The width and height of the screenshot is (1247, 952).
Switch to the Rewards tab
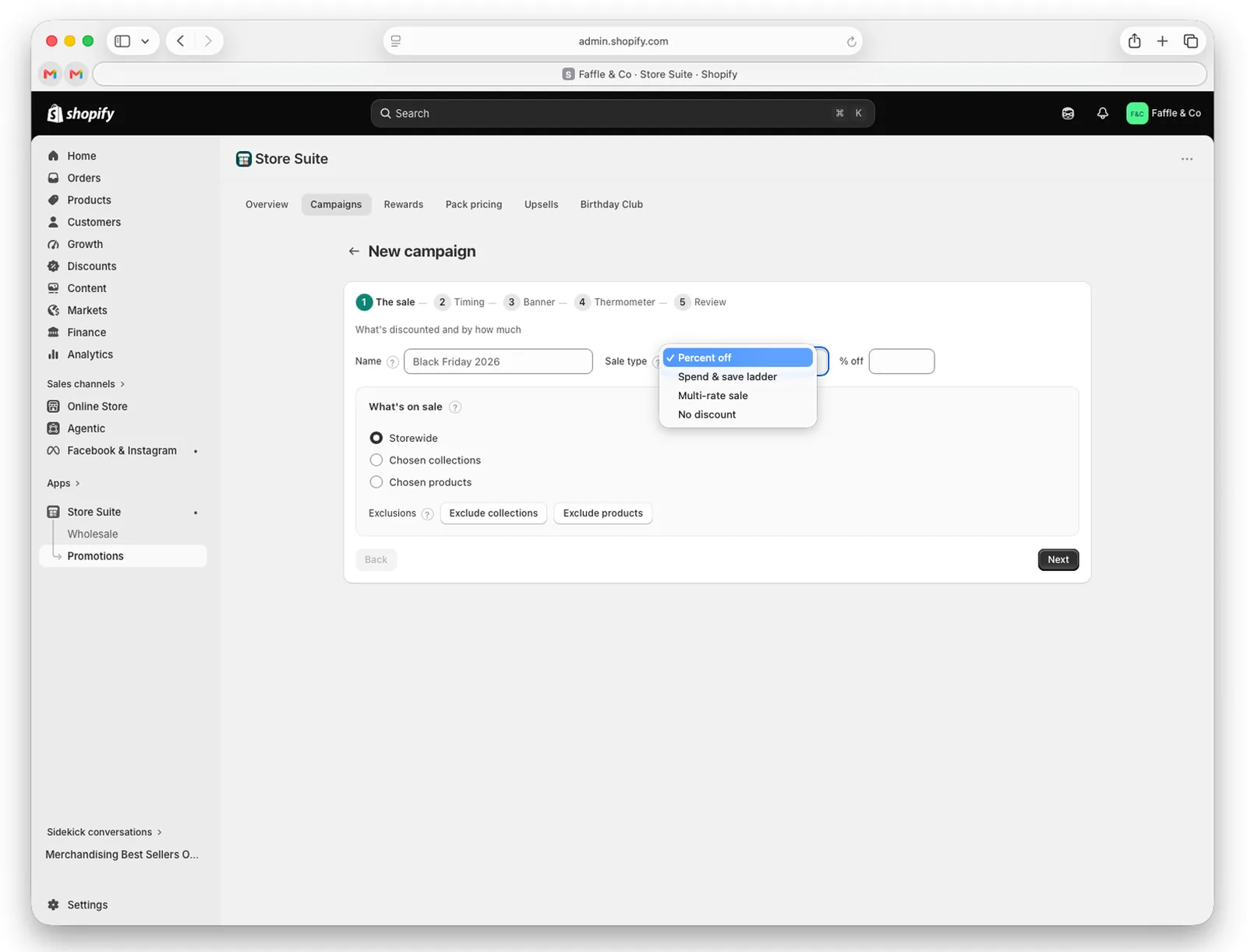[x=404, y=205]
